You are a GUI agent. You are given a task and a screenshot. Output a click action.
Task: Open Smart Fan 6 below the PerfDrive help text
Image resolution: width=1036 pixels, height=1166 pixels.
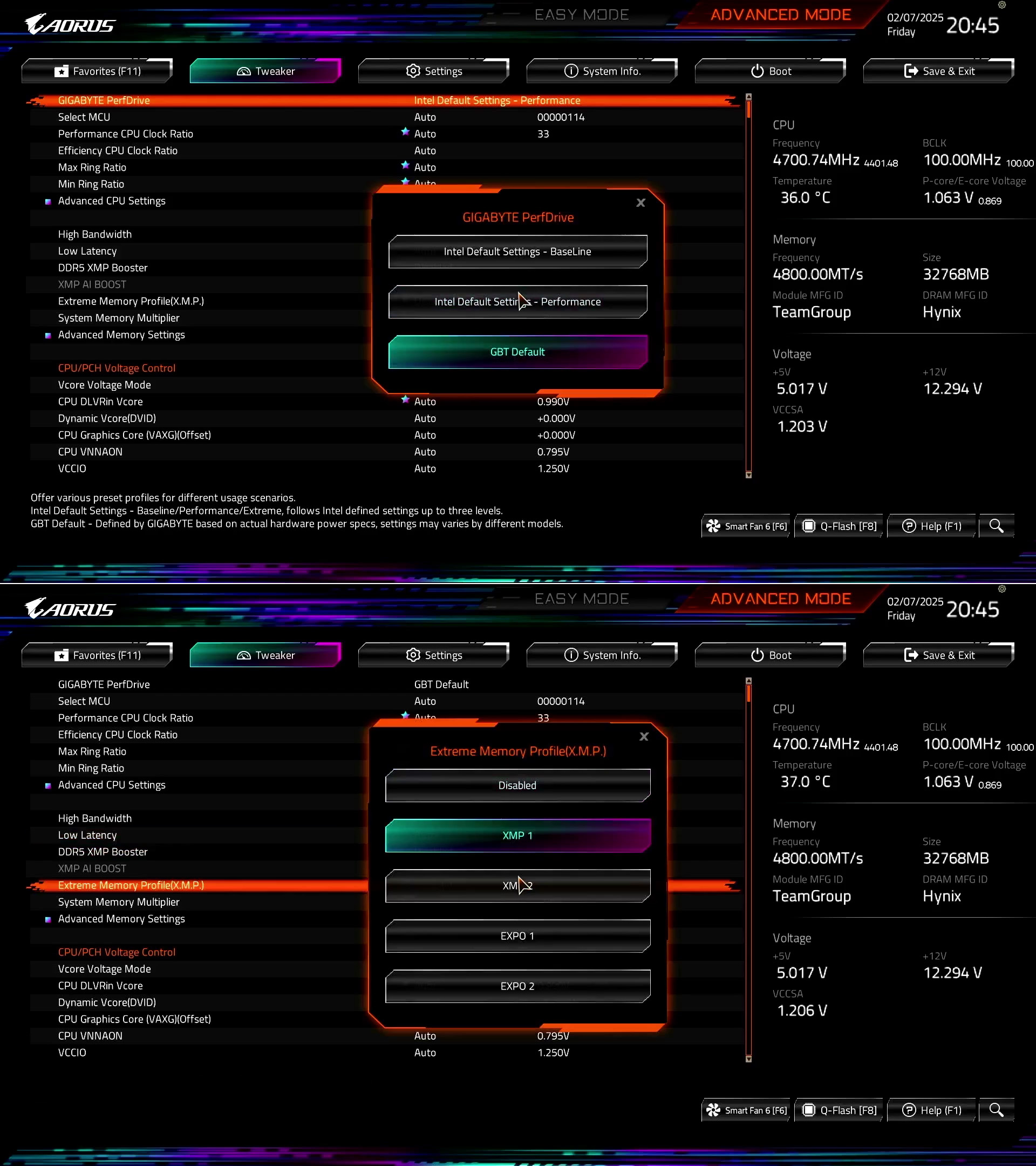click(746, 526)
